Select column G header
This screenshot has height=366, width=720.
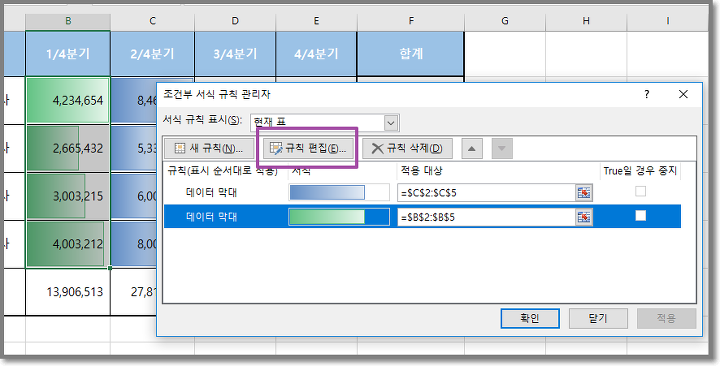[x=505, y=21]
